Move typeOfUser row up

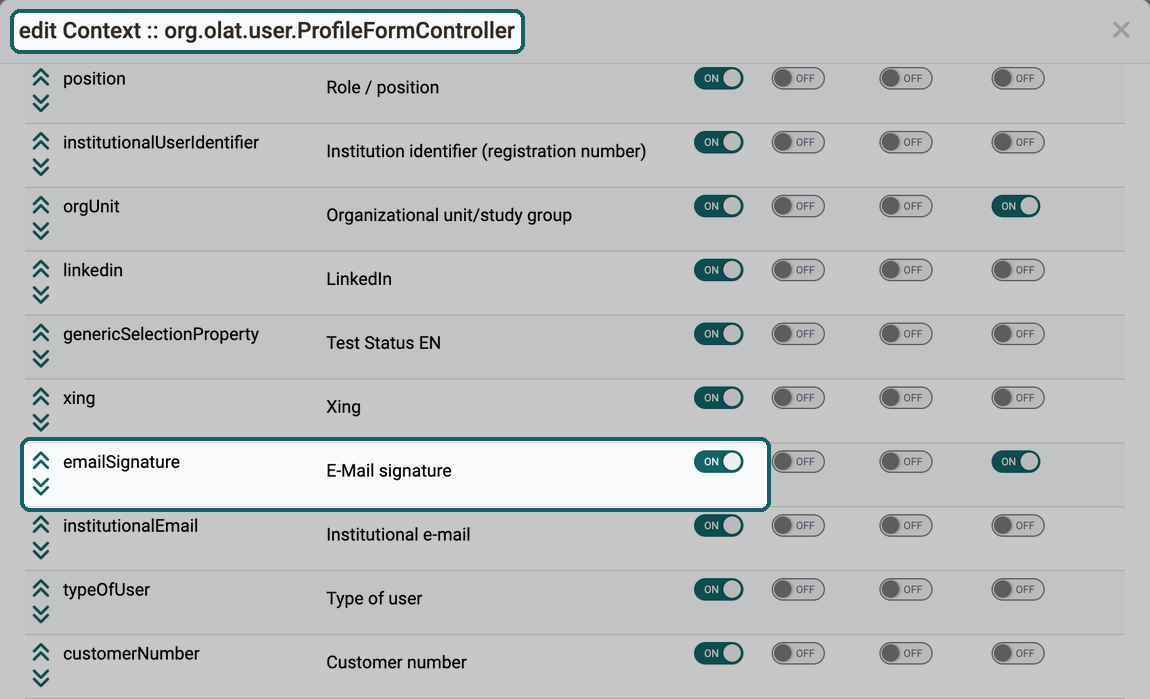coord(40,588)
